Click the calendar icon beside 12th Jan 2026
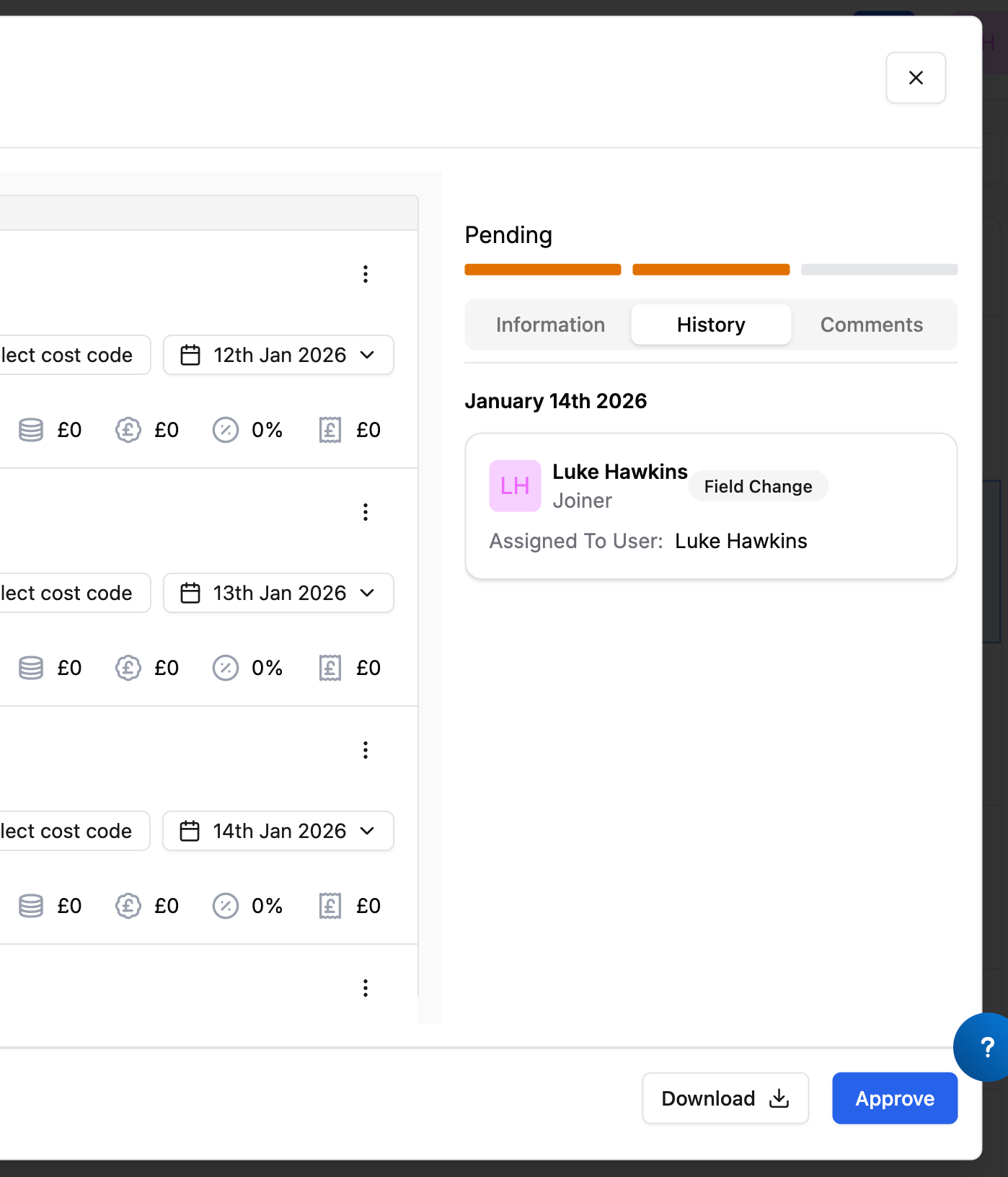Screen dimensions: 1008x1177 tap(190, 355)
